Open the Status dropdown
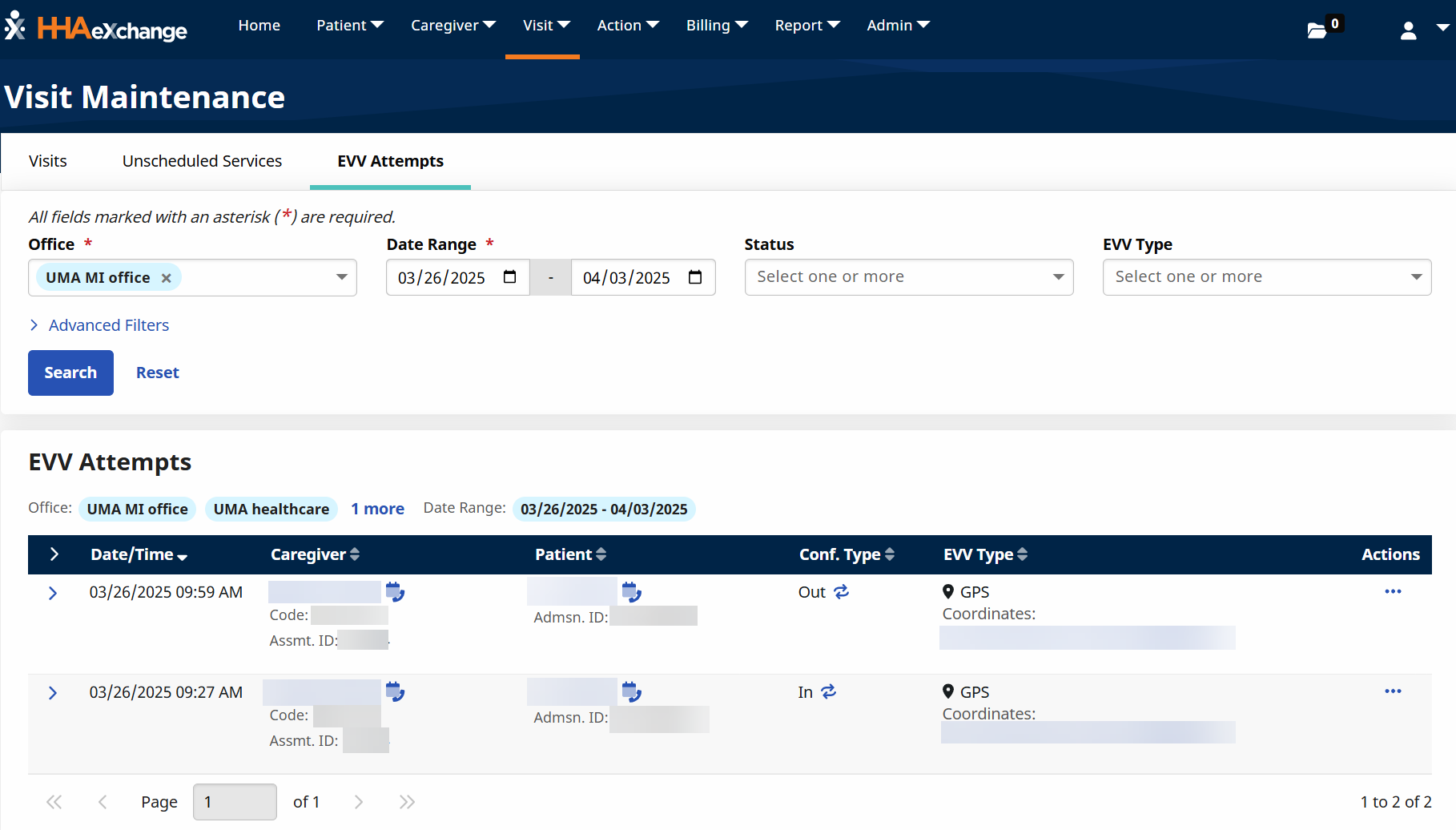 tap(908, 277)
